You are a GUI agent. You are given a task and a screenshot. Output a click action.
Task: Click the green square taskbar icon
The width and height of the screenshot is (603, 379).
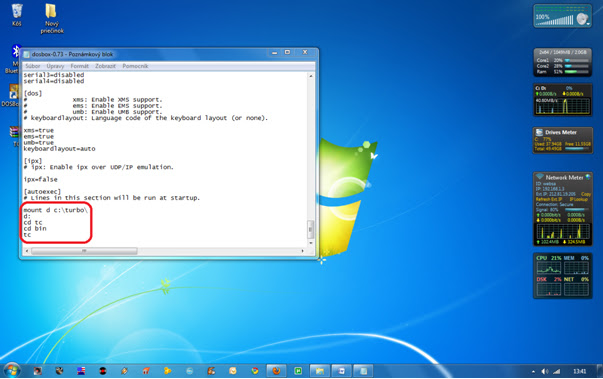pyautogui.click(x=298, y=371)
